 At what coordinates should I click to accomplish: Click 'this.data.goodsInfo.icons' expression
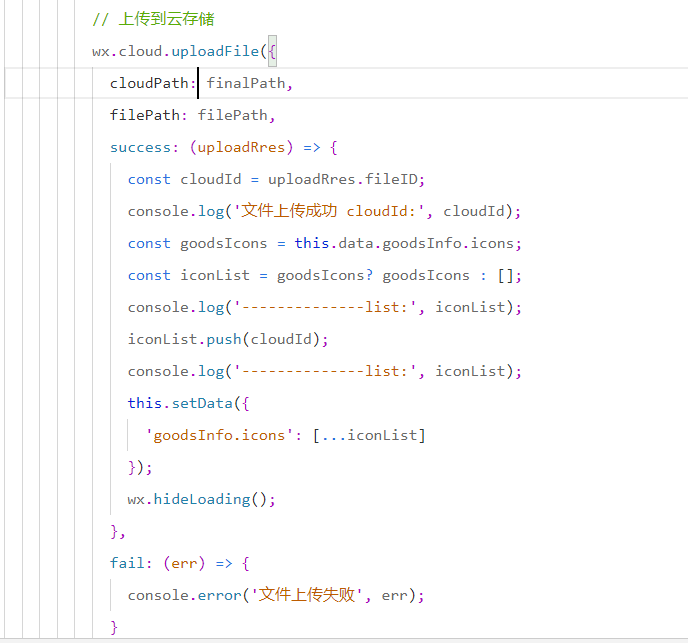pos(404,243)
